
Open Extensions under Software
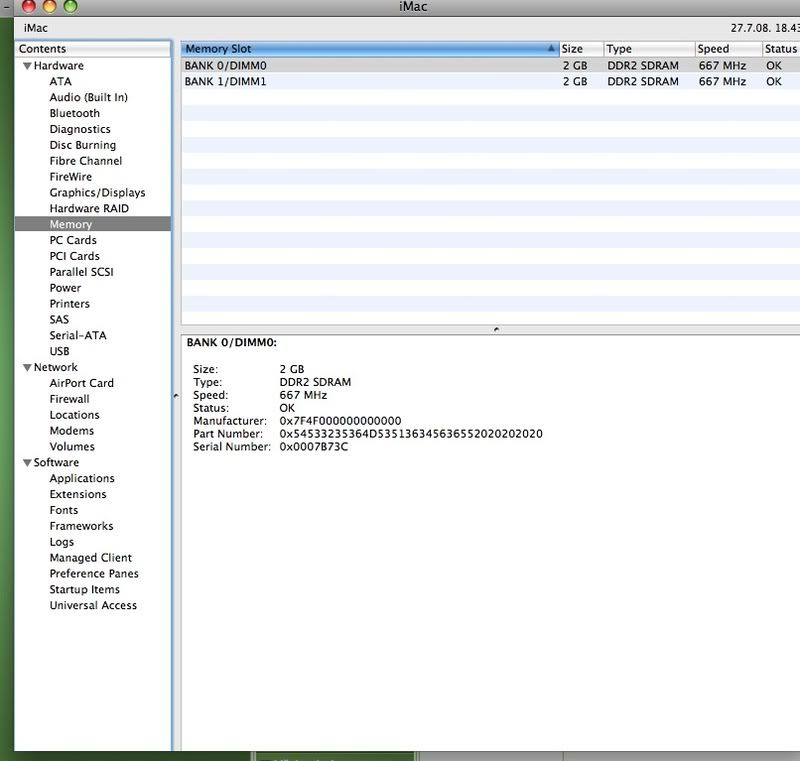click(78, 494)
